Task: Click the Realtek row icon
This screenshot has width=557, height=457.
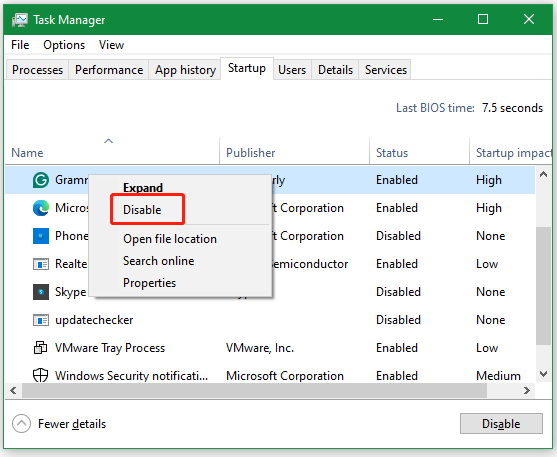Action: (41, 264)
